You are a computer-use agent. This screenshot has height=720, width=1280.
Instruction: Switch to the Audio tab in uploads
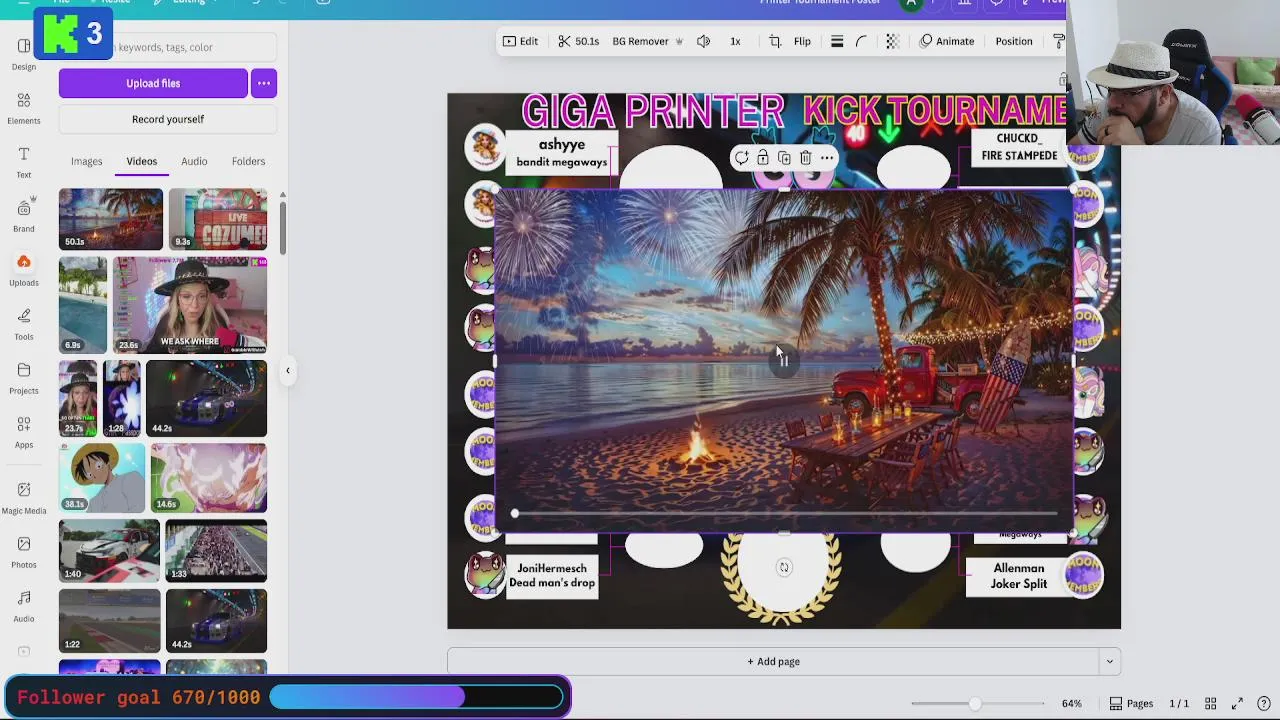(x=194, y=161)
